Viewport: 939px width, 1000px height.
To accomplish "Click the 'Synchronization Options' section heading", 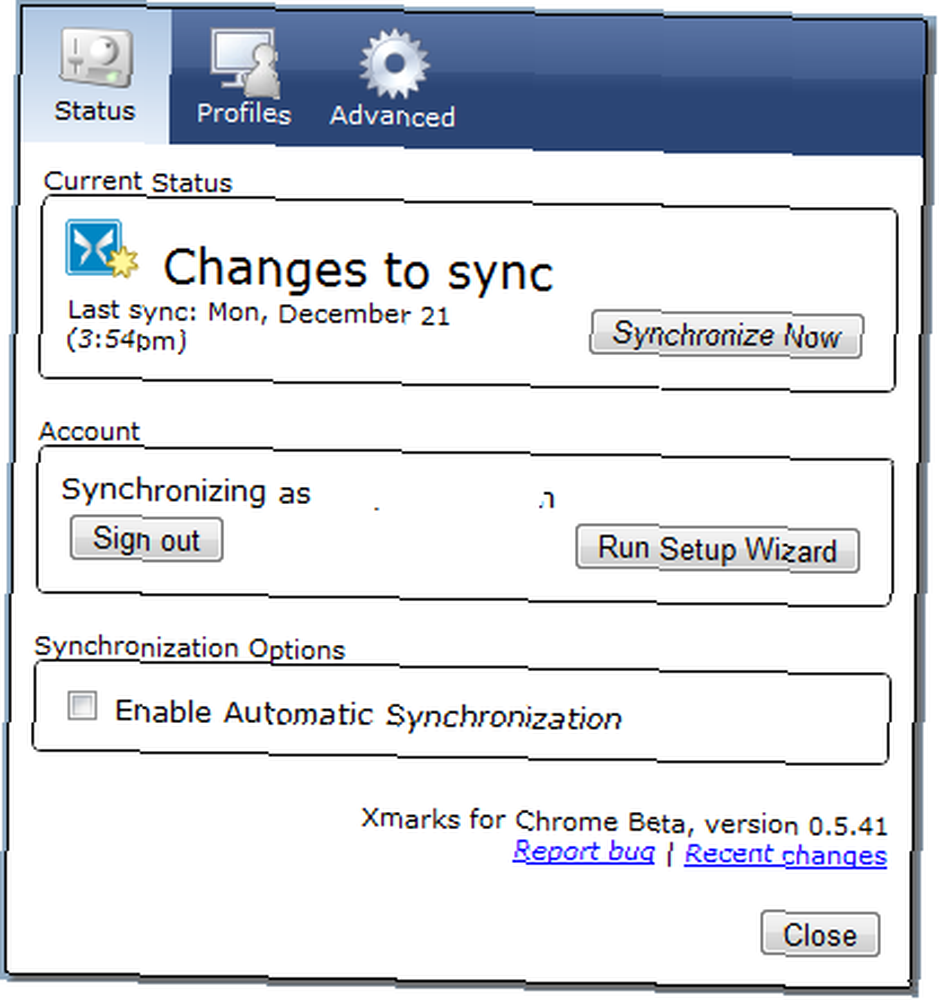I will click(x=189, y=647).
